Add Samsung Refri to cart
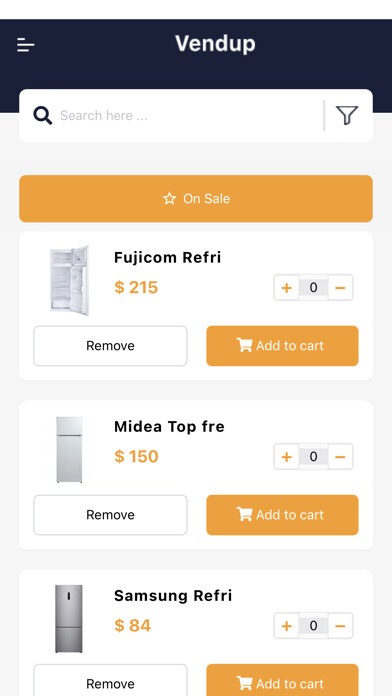This screenshot has width=392, height=696. [282, 680]
